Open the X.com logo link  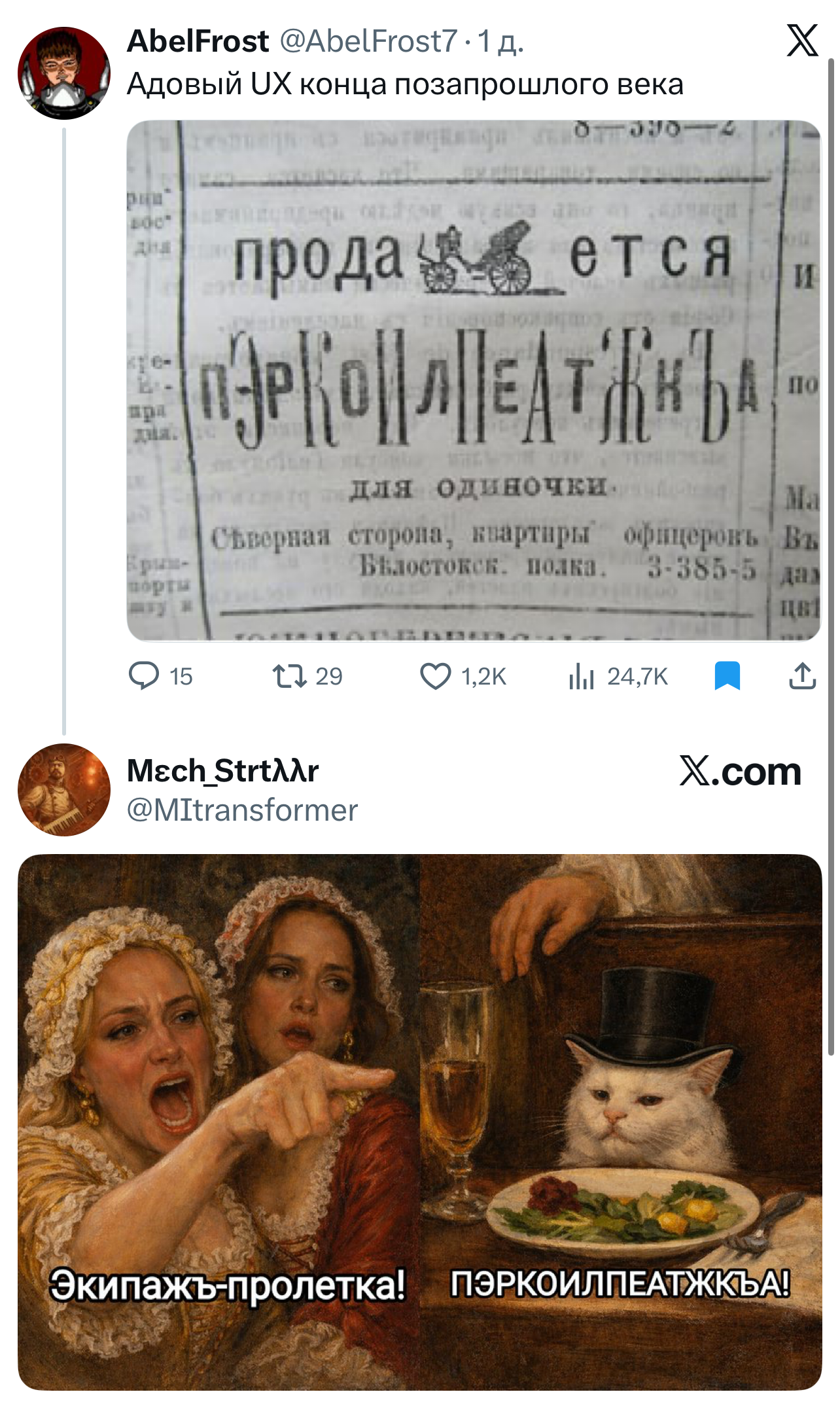pyautogui.click(x=740, y=772)
